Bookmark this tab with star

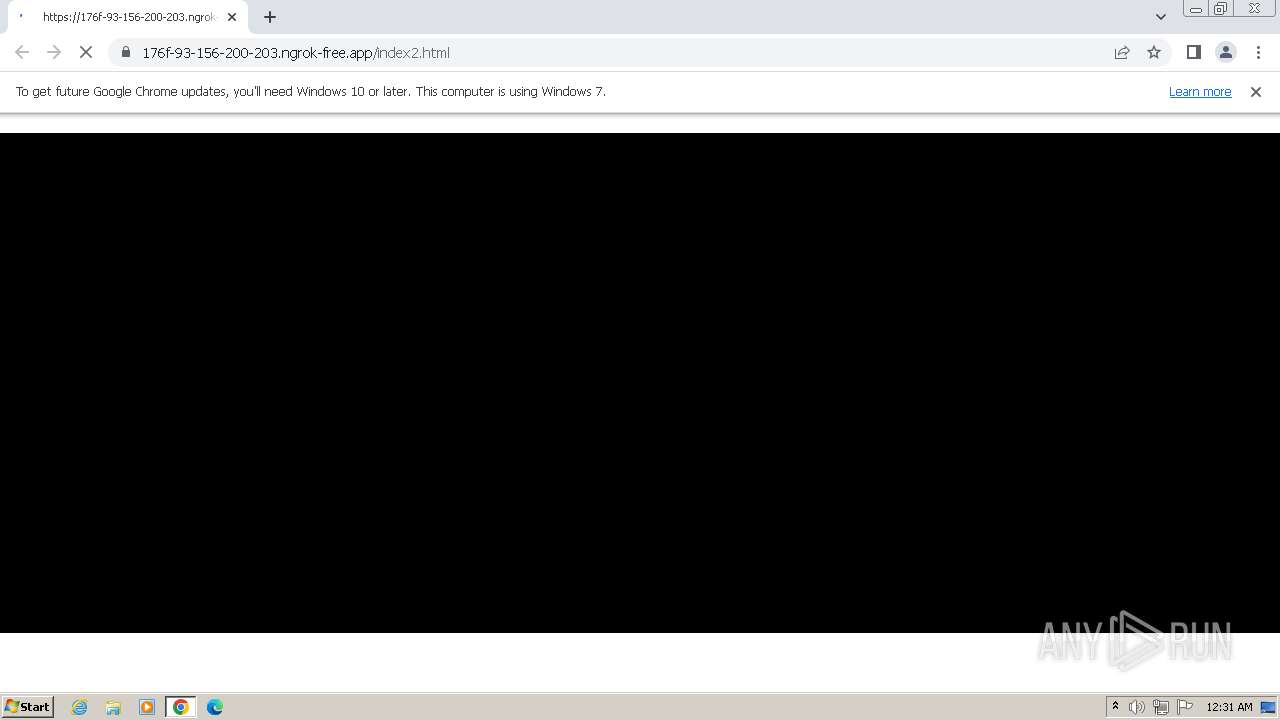(1154, 52)
